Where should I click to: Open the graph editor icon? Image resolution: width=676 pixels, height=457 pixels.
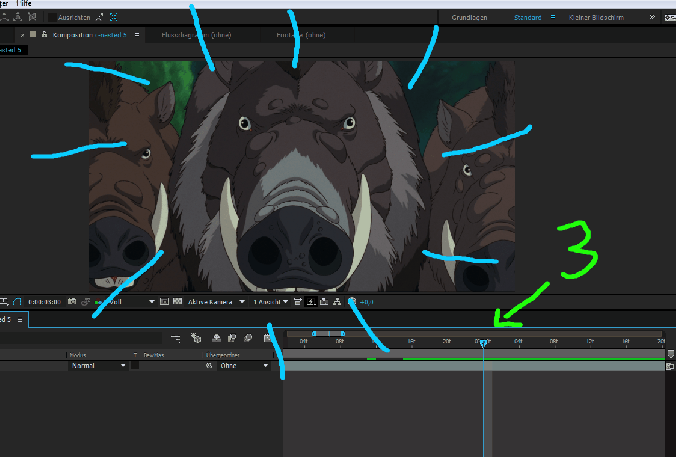pyautogui.click(x=266, y=338)
